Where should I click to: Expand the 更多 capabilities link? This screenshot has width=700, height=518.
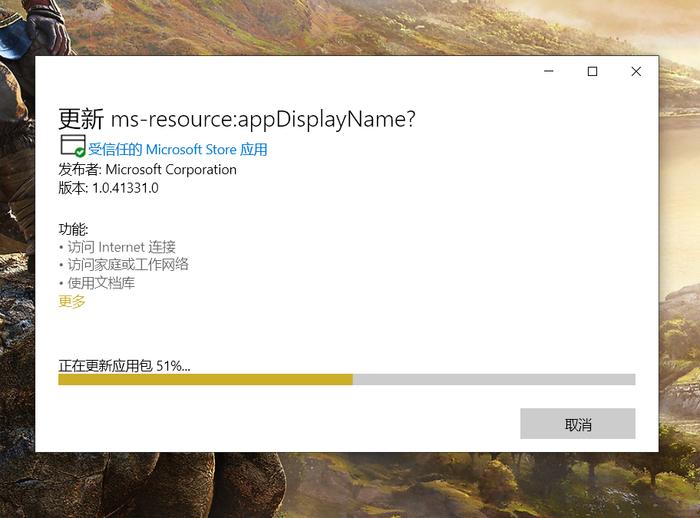tap(71, 301)
